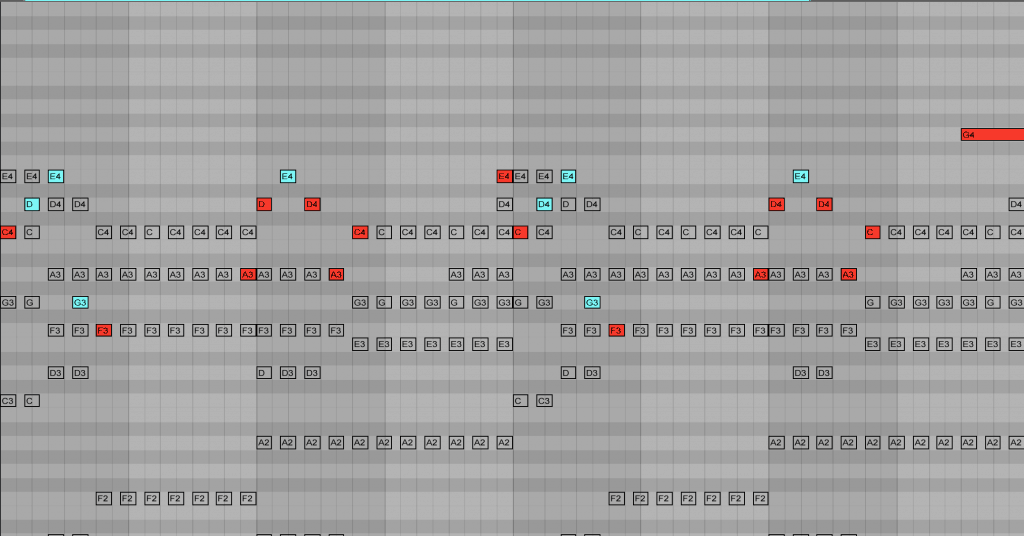Select the leftmost F2 note

pos(103,498)
